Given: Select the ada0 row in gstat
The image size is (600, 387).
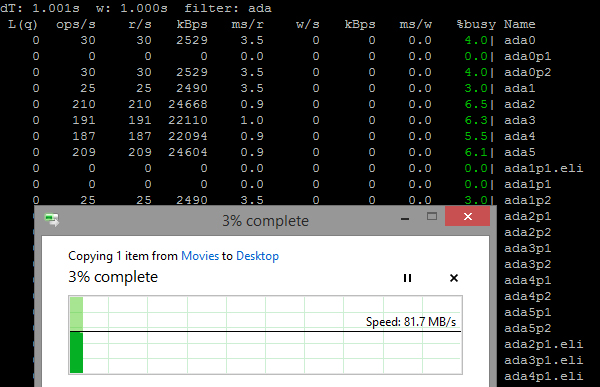Looking at the screenshot, I should click(x=291, y=40).
